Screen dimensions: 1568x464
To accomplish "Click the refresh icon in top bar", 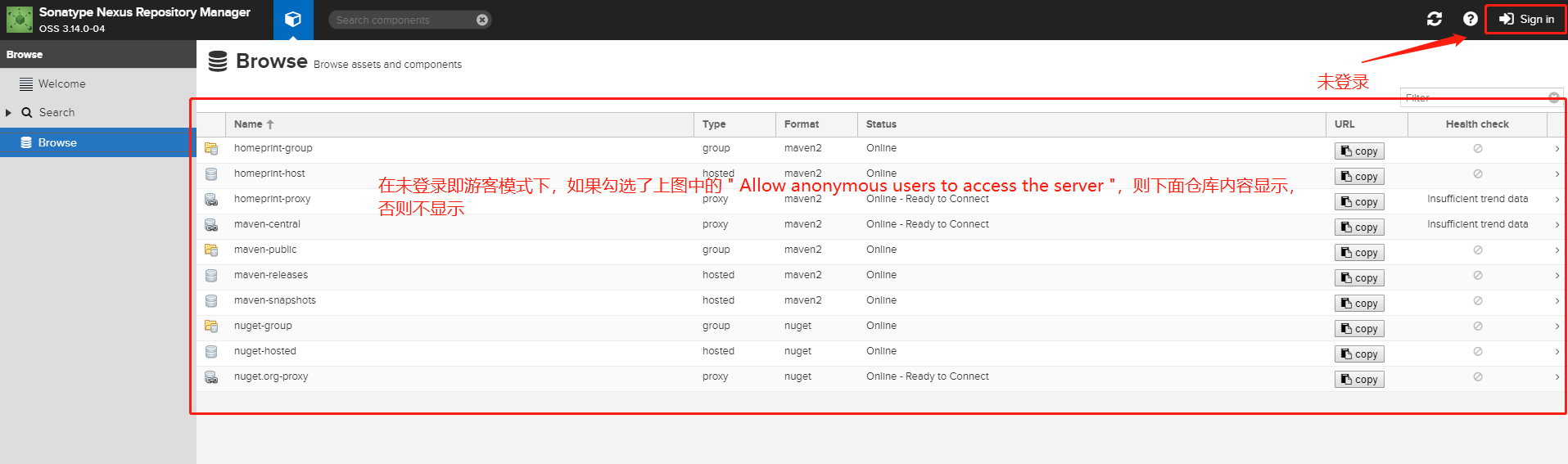I will pos(1435,19).
